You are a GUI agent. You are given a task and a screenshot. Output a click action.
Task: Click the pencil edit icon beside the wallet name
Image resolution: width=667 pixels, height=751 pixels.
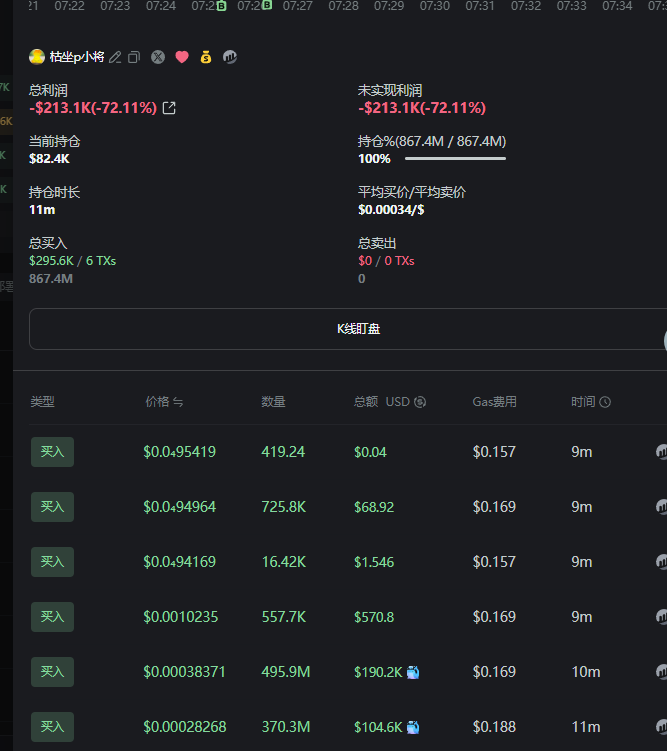click(115, 57)
